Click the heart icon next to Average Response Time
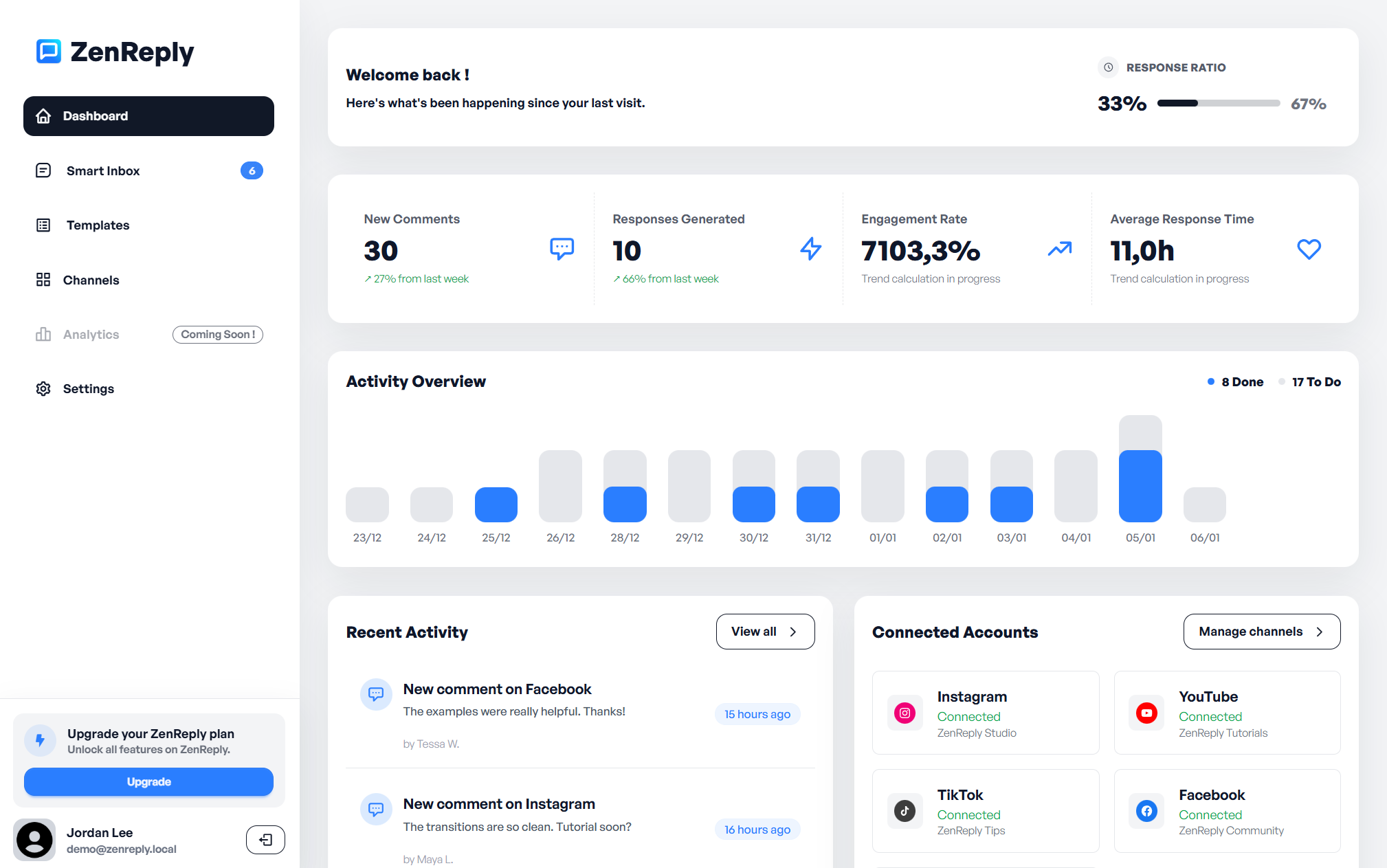1387x868 pixels. 1309,249
